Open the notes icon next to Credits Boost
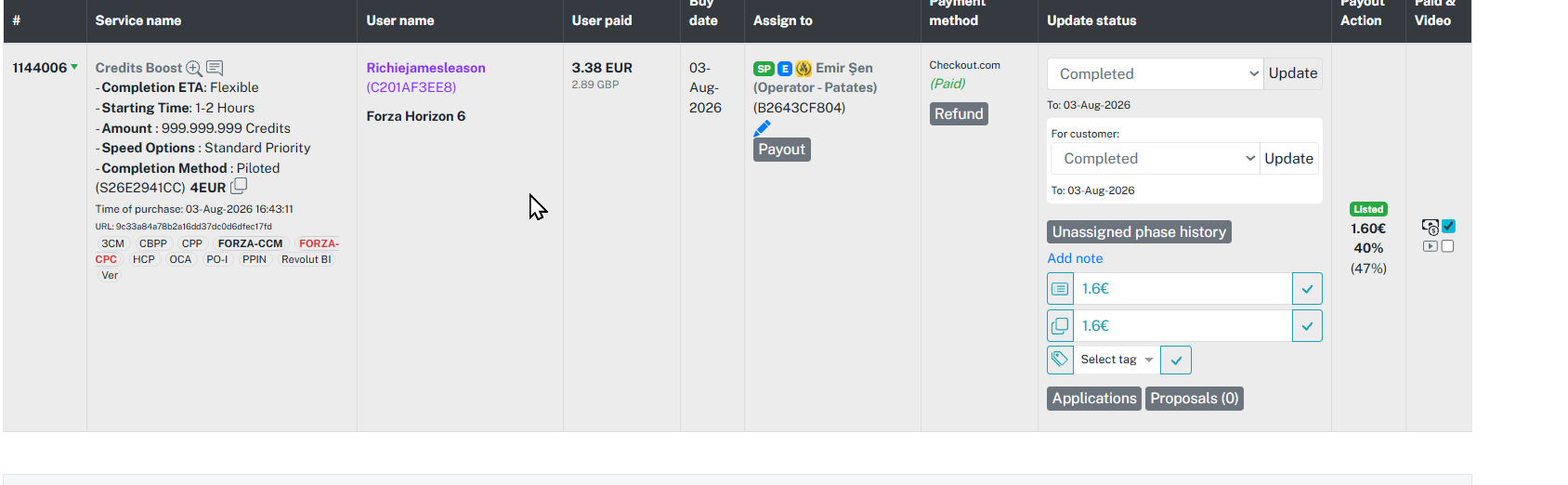Screen dimensions: 1568x485 [215, 68]
